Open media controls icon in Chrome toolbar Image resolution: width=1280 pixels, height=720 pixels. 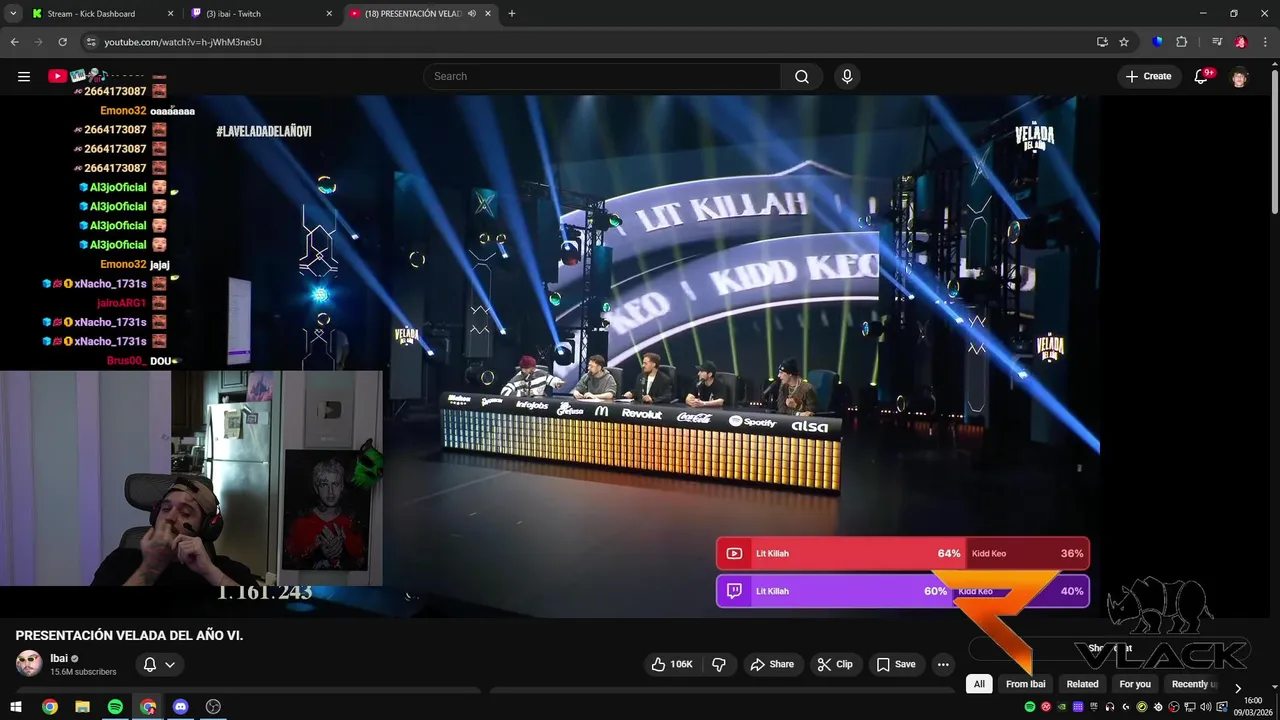point(1217,42)
